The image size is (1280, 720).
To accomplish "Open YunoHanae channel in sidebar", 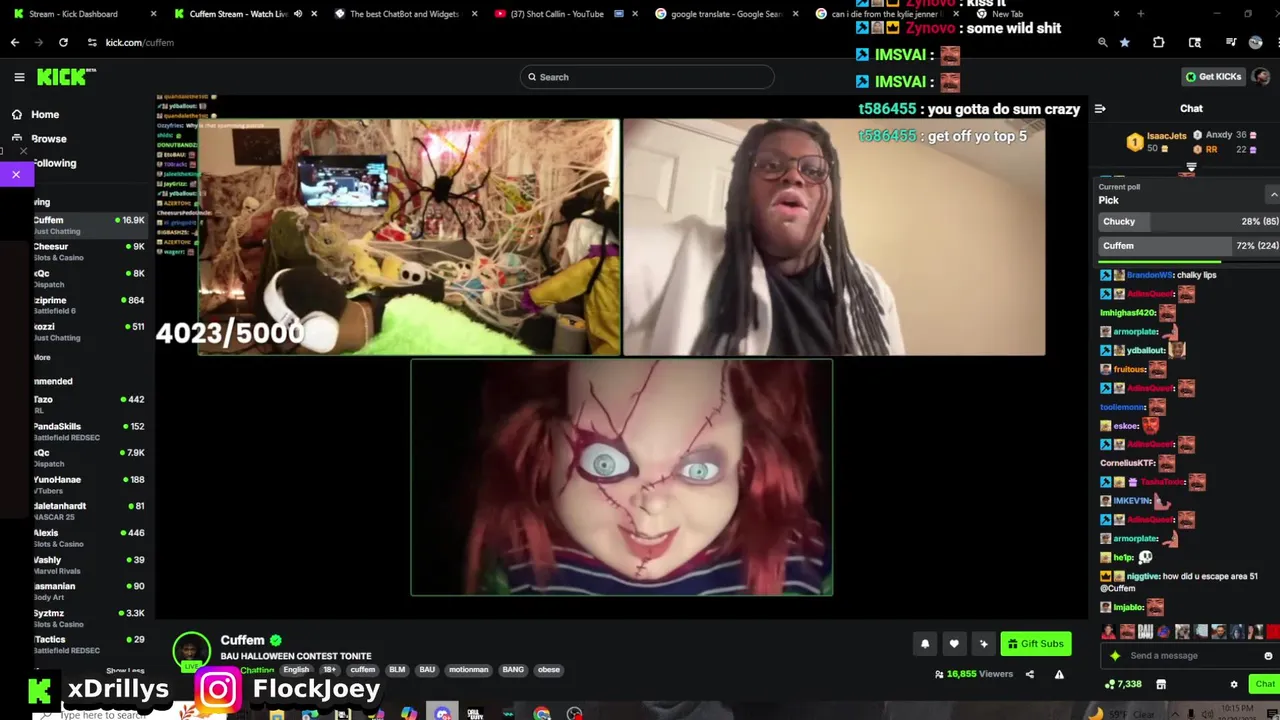I will pyautogui.click(x=88, y=485).
